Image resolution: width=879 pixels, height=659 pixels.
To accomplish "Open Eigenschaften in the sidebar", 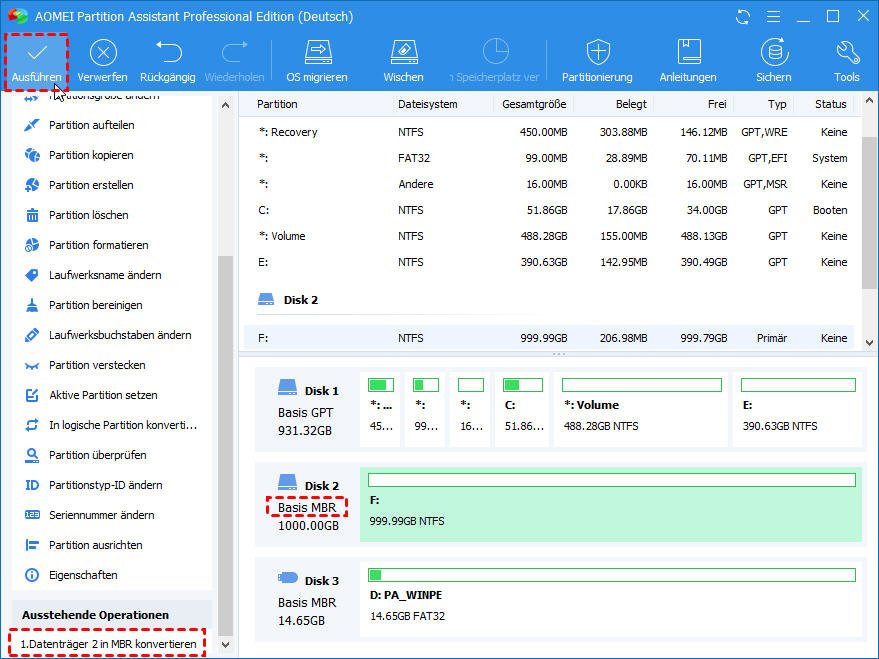I will (x=83, y=575).
